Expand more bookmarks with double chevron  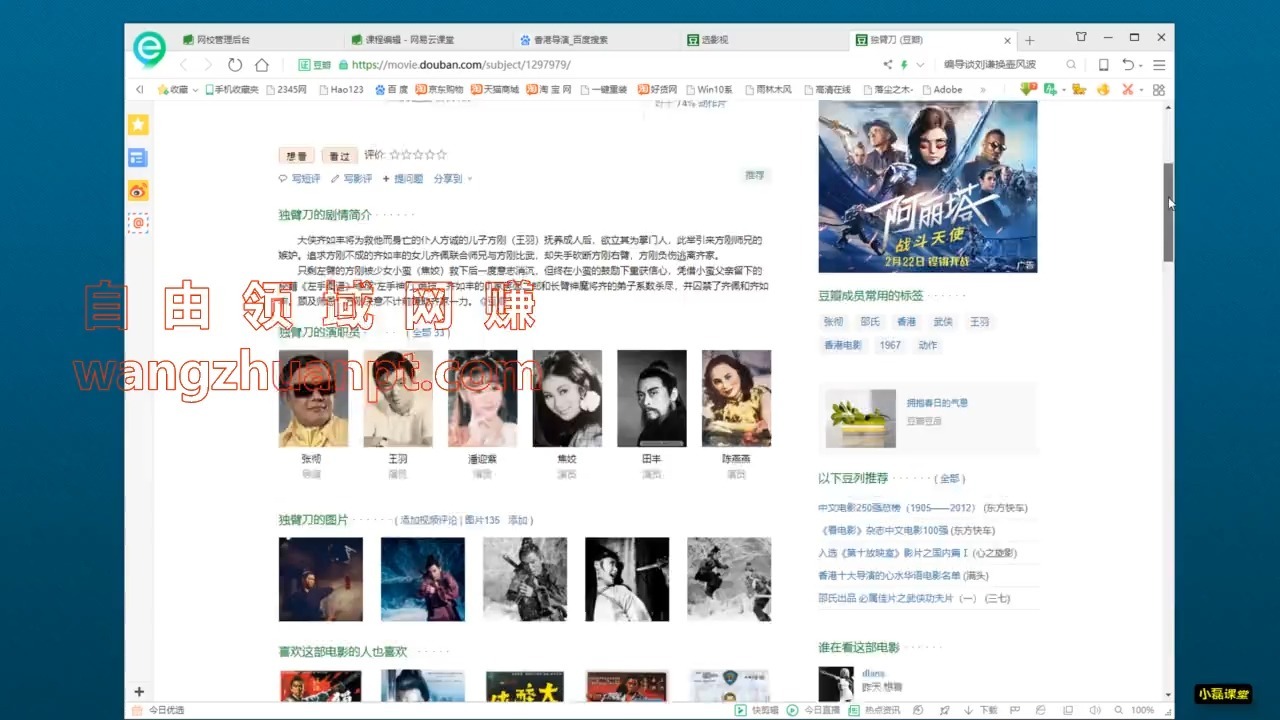(x=983, y=89)
